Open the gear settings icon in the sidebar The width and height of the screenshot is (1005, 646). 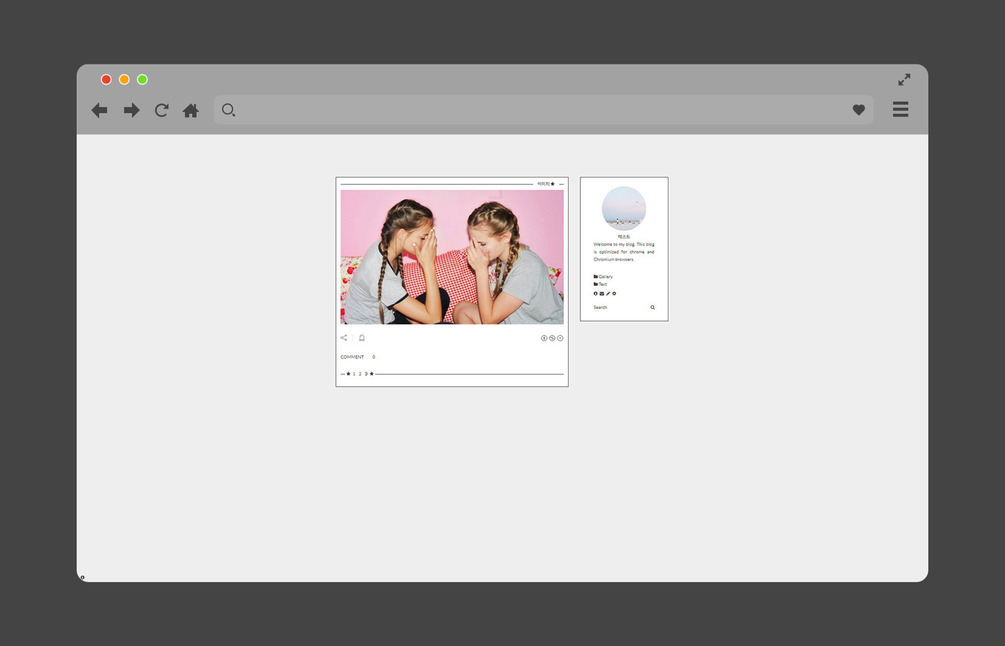tap(614, 294)
